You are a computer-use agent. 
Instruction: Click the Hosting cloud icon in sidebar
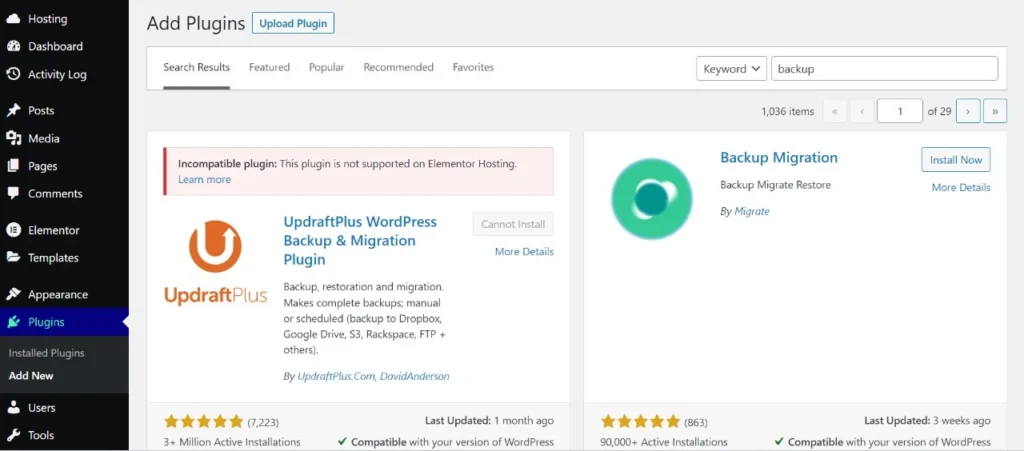click(x=13, y=19)
